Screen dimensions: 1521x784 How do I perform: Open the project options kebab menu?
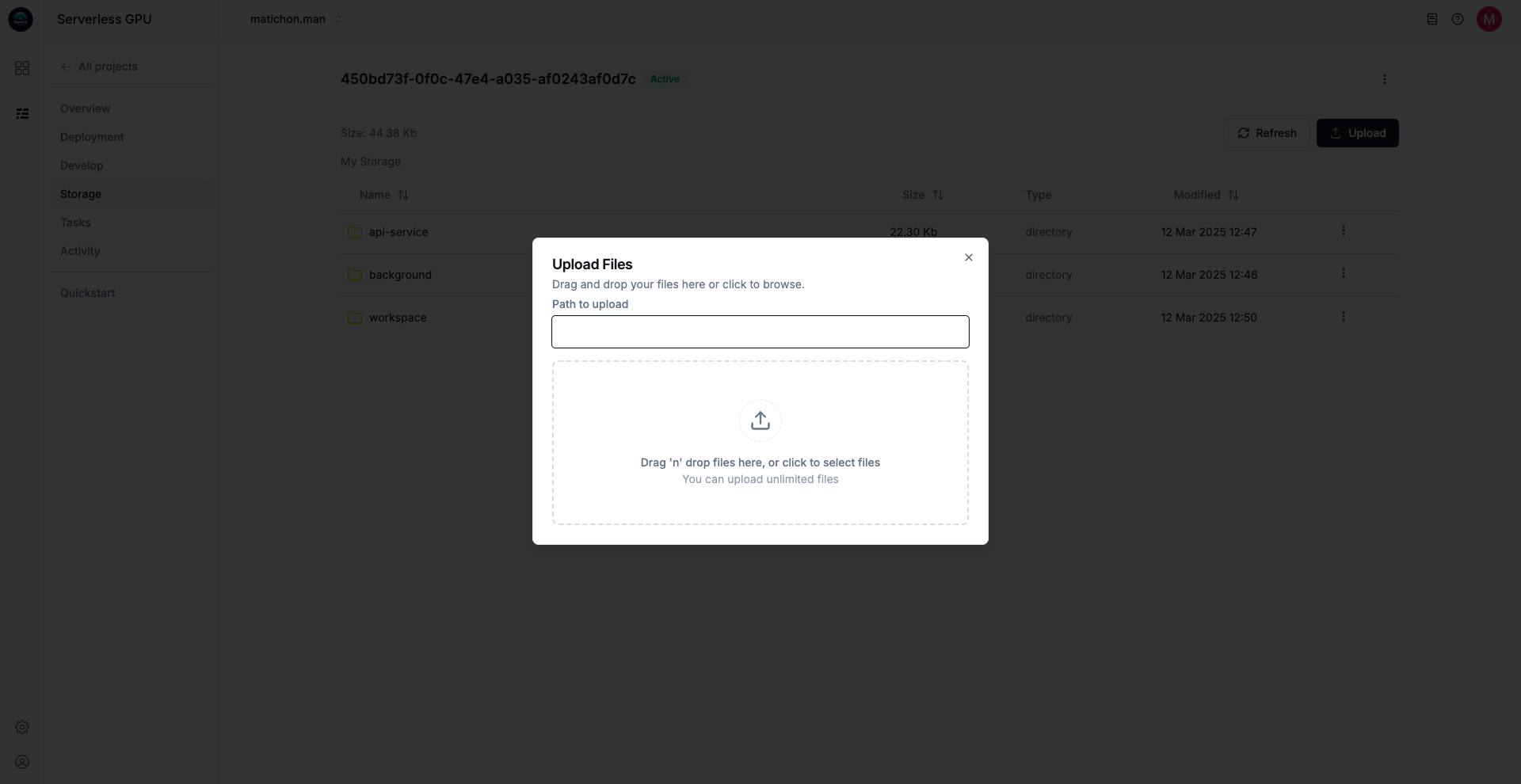click(x=1384, y=79)
